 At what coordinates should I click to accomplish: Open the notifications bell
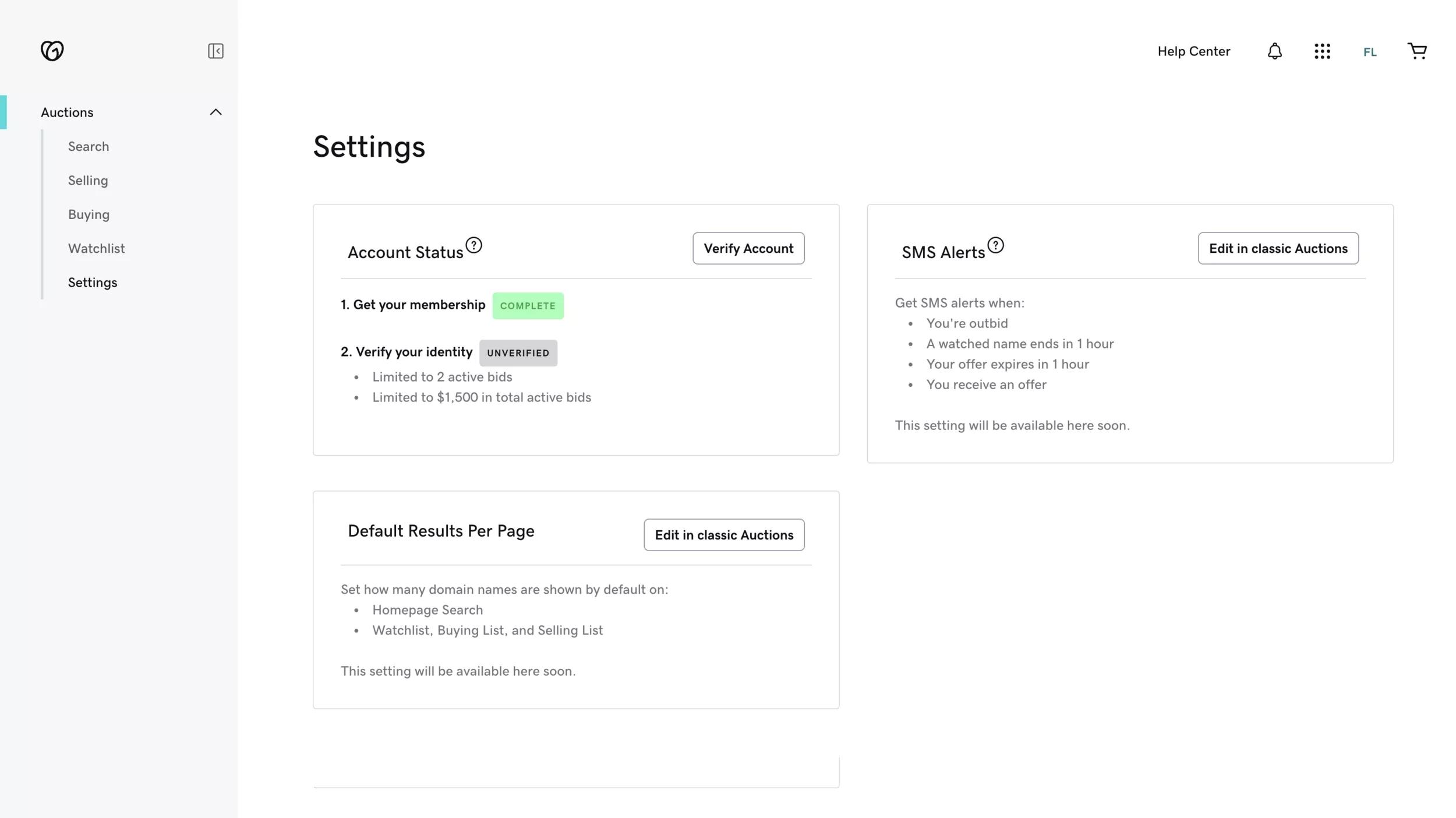1274,51
